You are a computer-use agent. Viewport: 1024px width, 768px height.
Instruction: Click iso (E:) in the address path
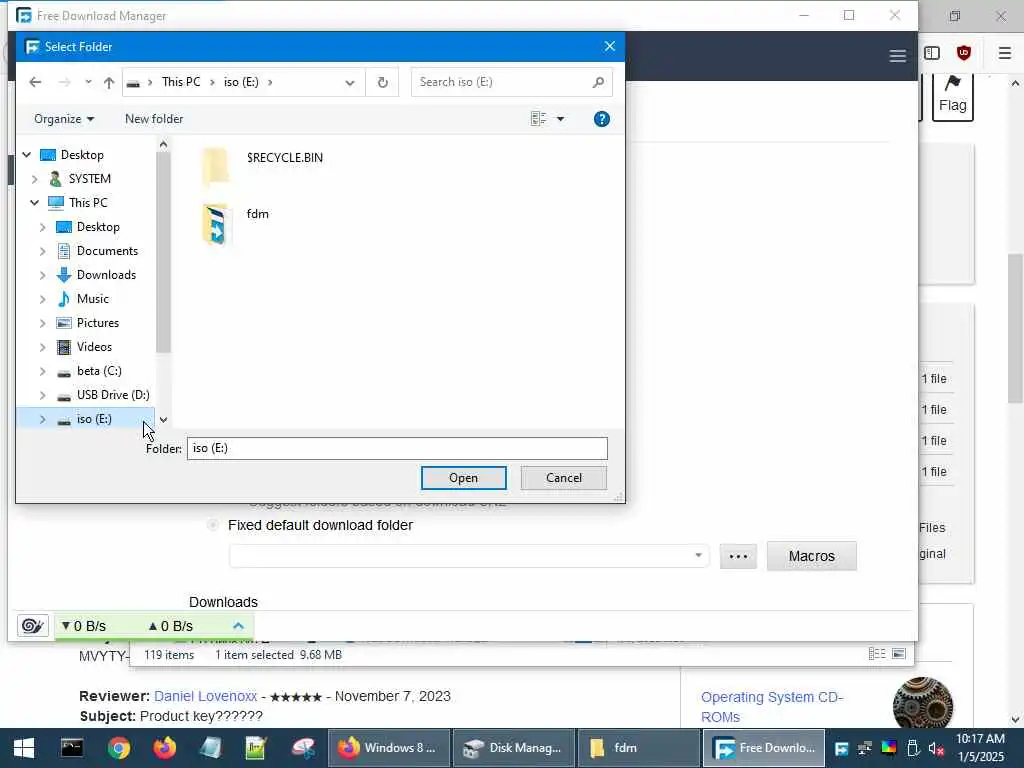tap(241, 82)
